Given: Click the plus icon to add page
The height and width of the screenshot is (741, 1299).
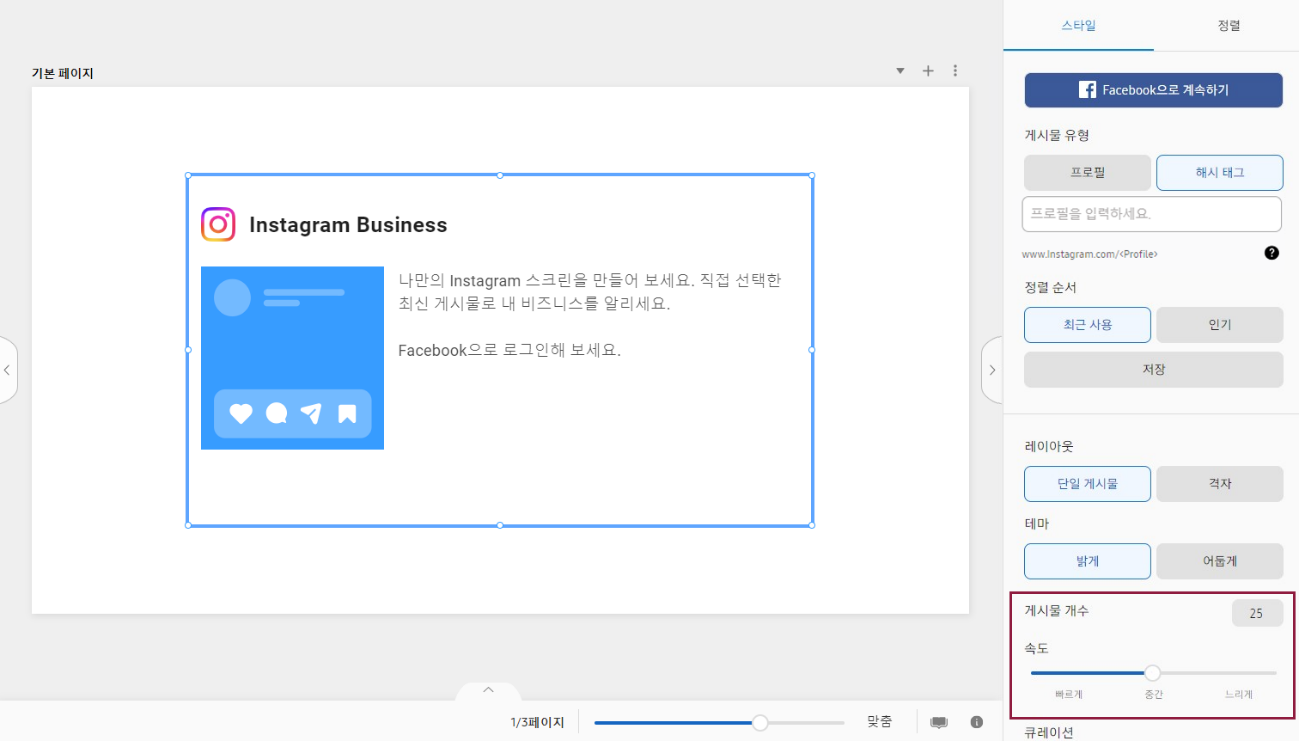Looking at the screenshot, I should click(927, 71).
